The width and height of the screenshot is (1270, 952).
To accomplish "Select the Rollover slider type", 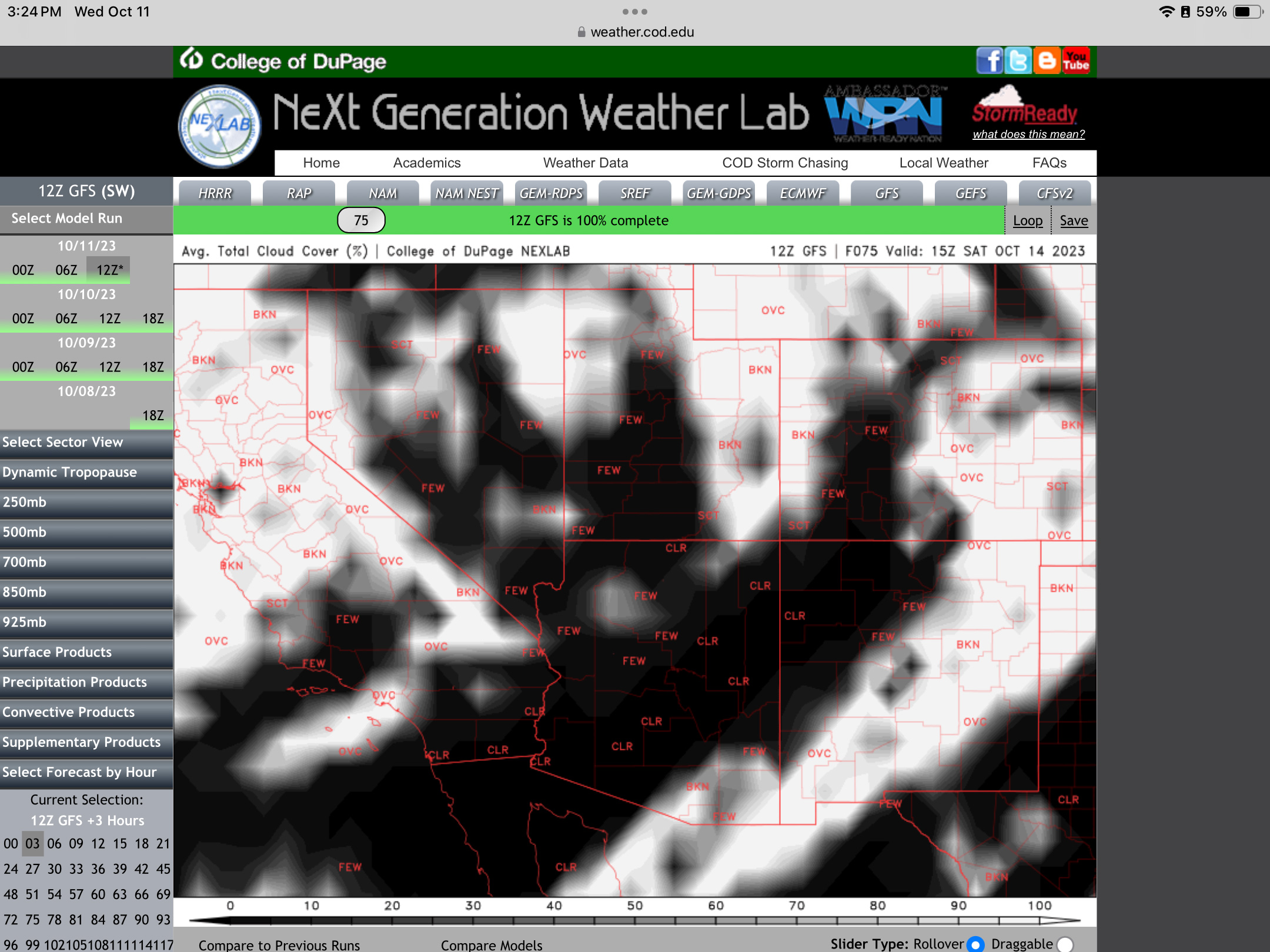I will tap(976, 944).
